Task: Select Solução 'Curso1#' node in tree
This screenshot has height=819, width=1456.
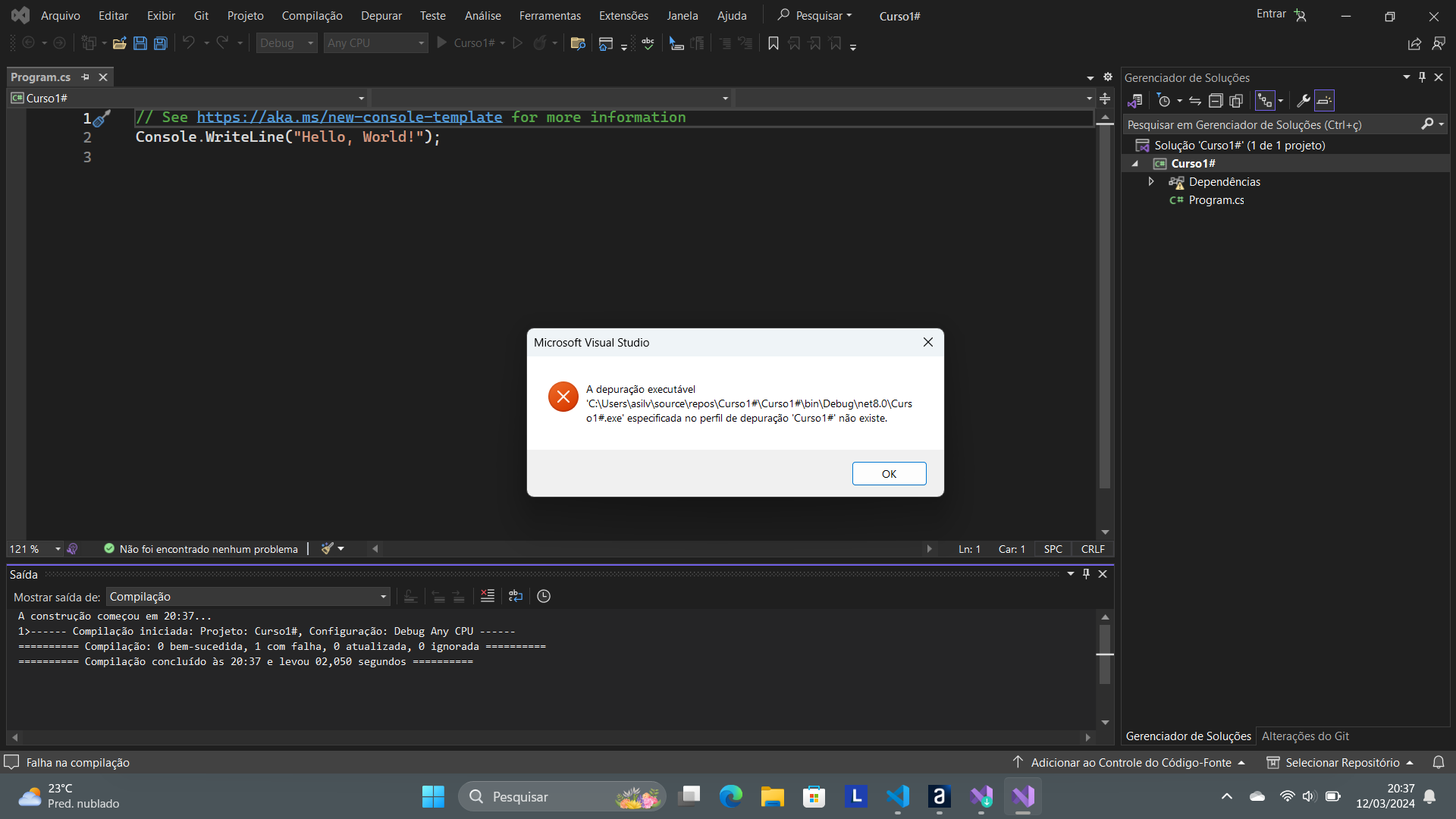Action: (x=1239, y=146)
